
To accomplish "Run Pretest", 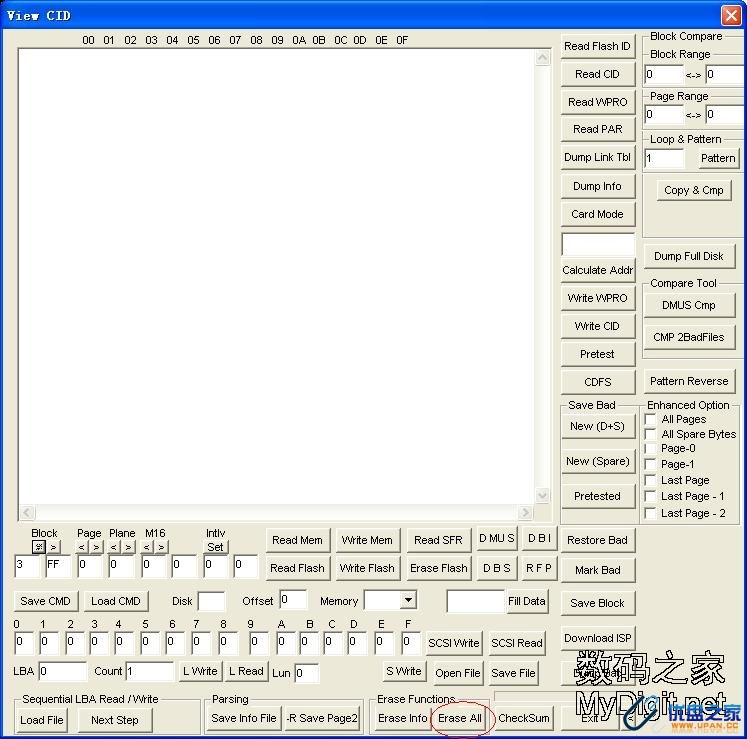I will click(x=597, y=354).
